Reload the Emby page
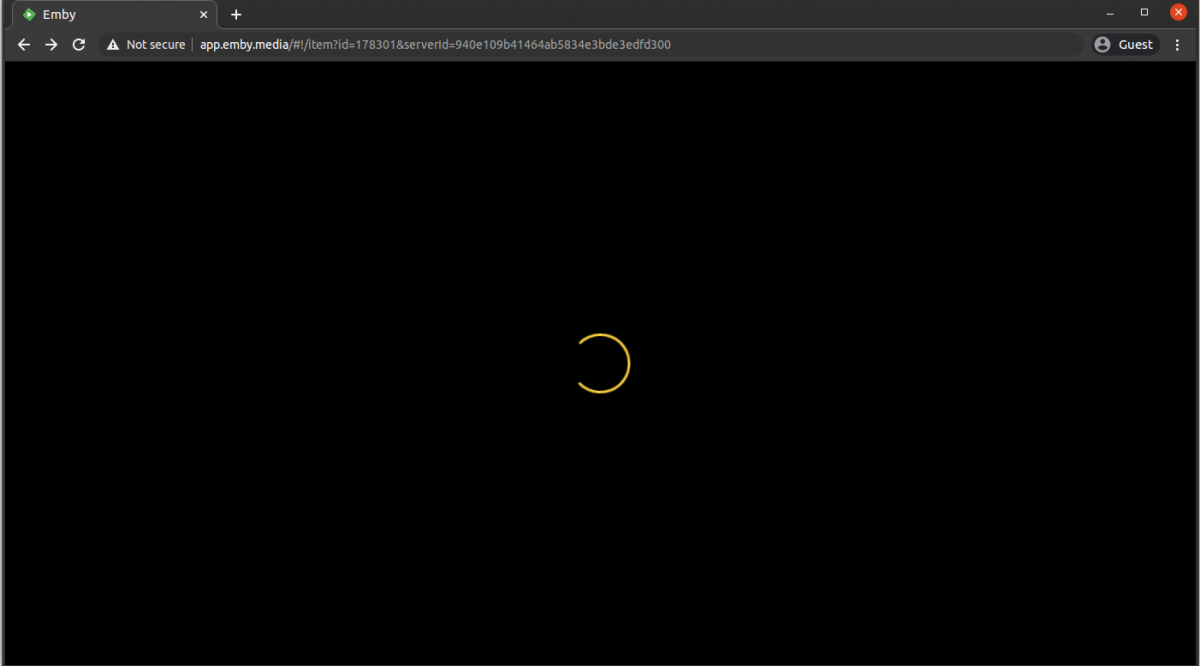This screenshot has height=666, width=1200. [x=79, y=45]
